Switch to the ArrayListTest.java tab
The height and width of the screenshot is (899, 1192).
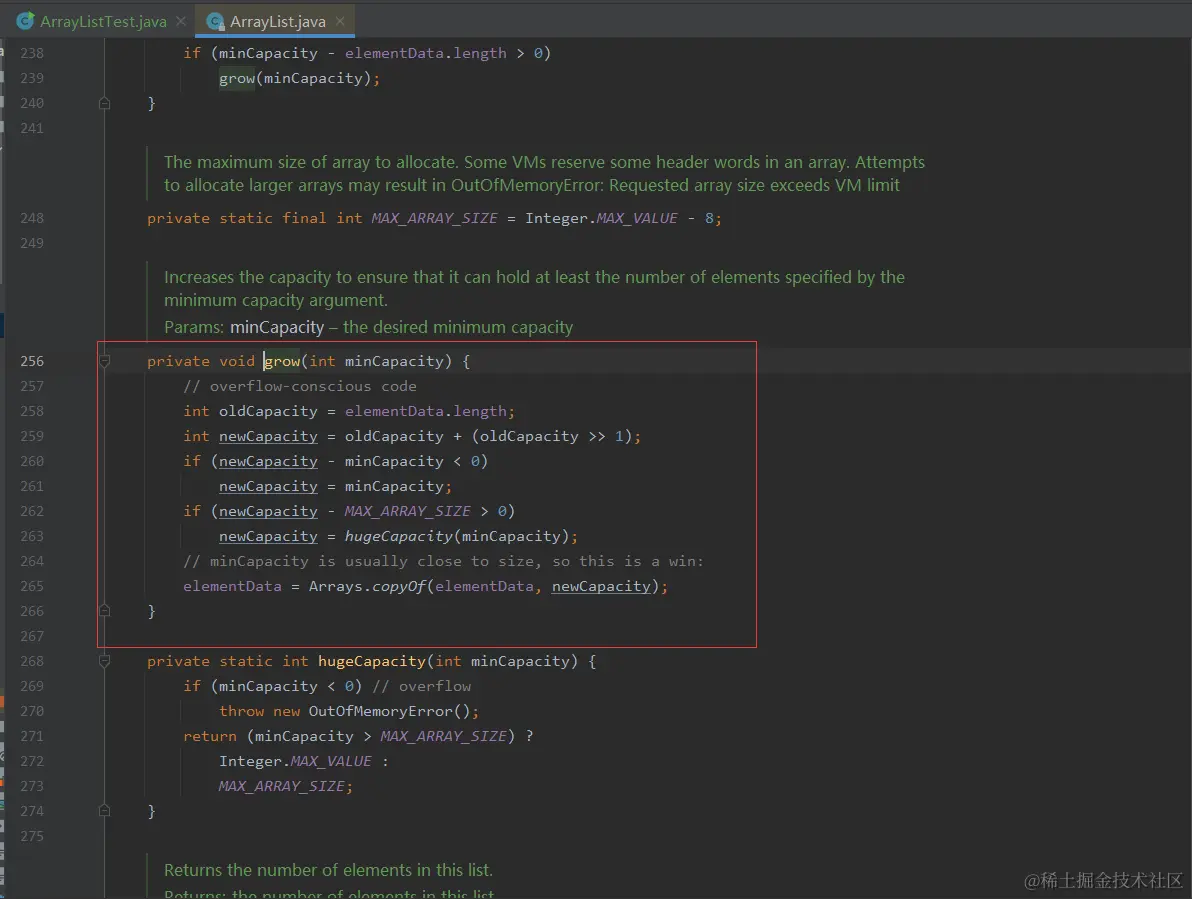click(103, 21)
